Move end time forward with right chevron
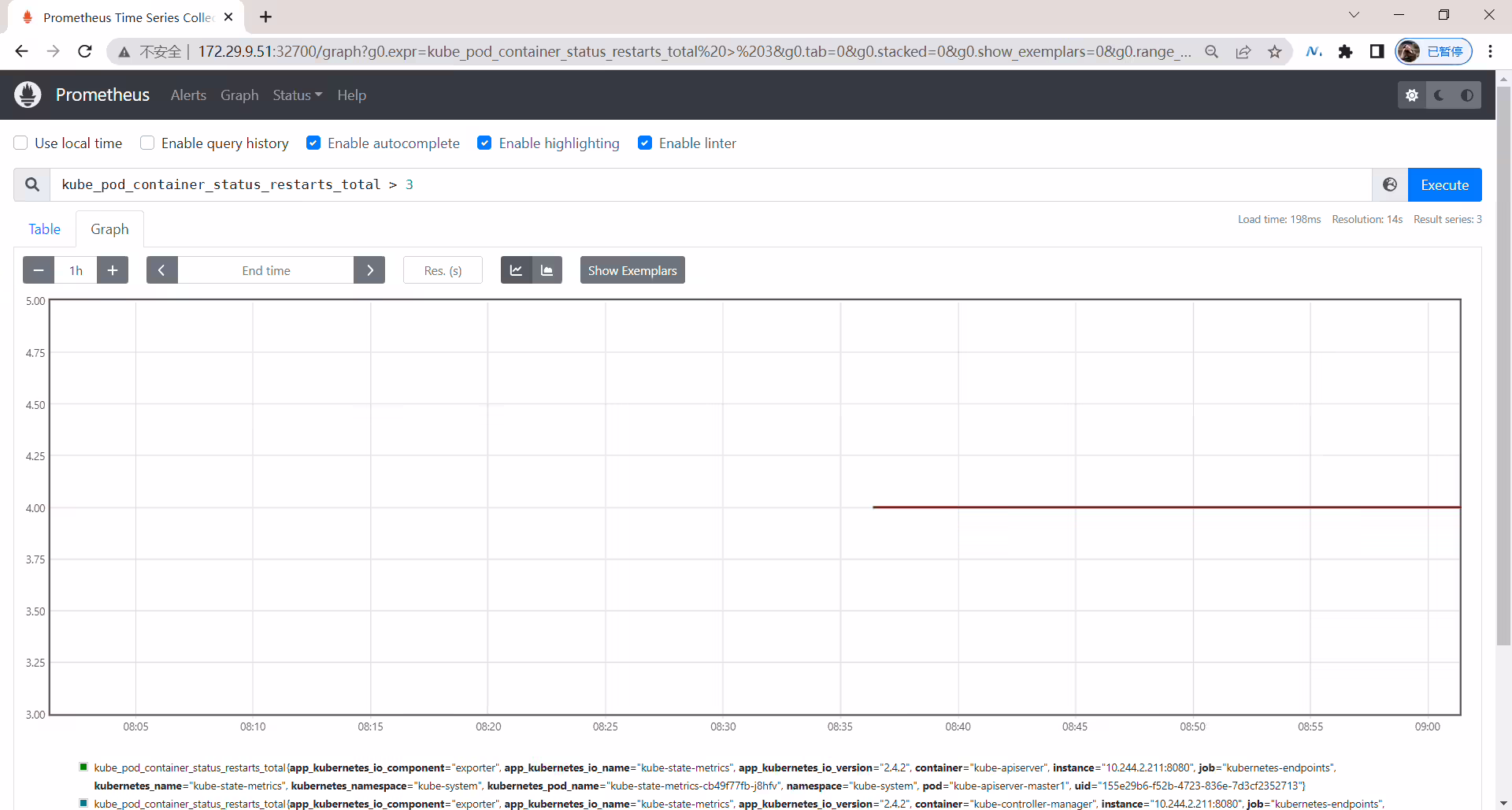This screenshot has height=810, width=1512. click(x=369, y=270)
